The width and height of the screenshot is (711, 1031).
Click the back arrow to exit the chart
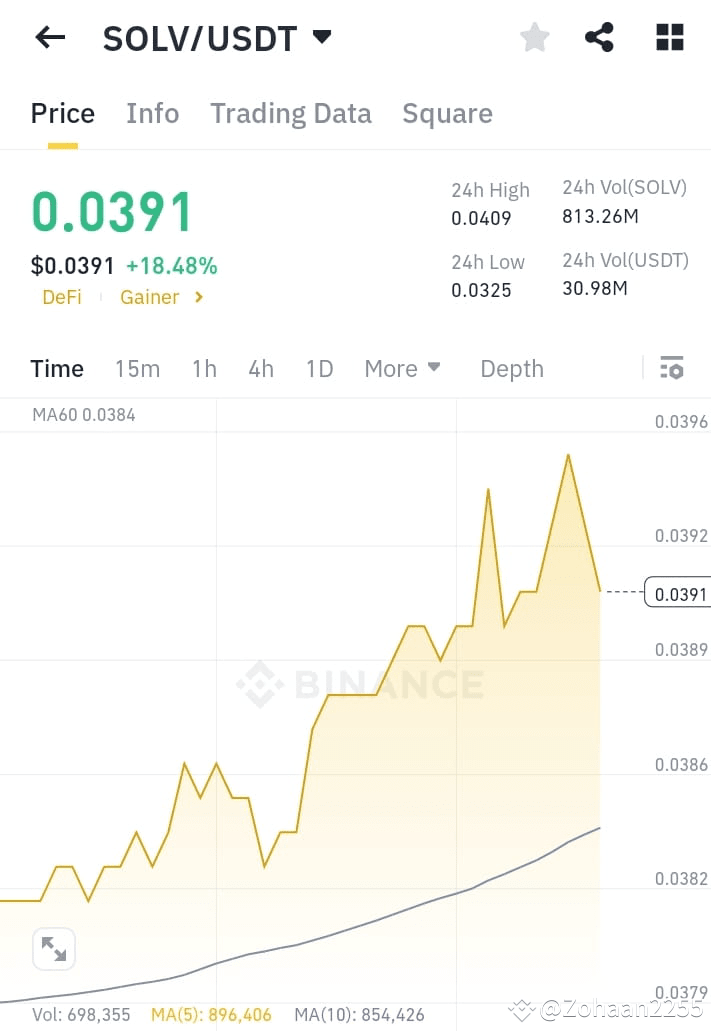(49, 37)
